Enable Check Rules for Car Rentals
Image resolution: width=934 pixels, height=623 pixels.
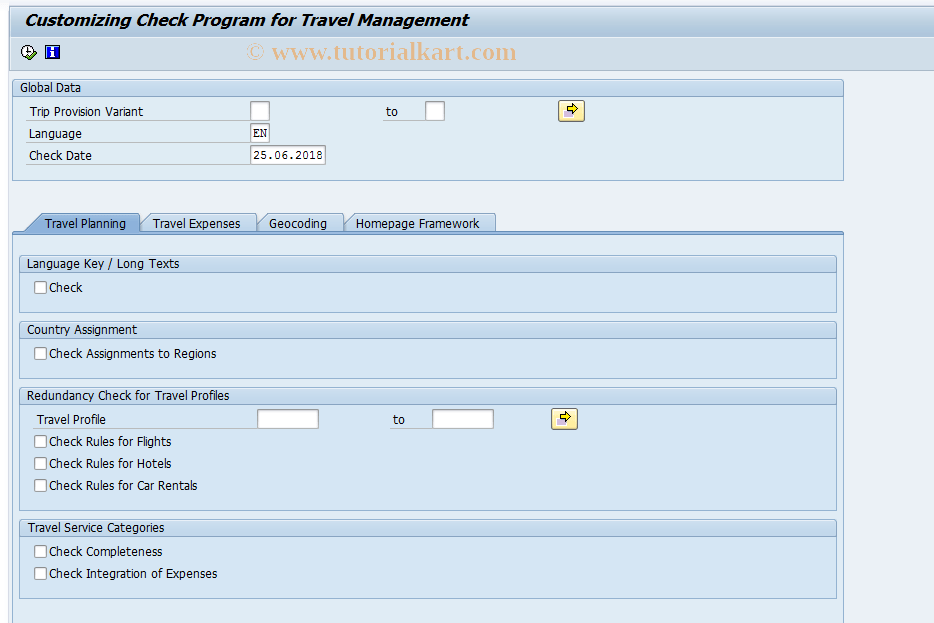coord(40,485)
